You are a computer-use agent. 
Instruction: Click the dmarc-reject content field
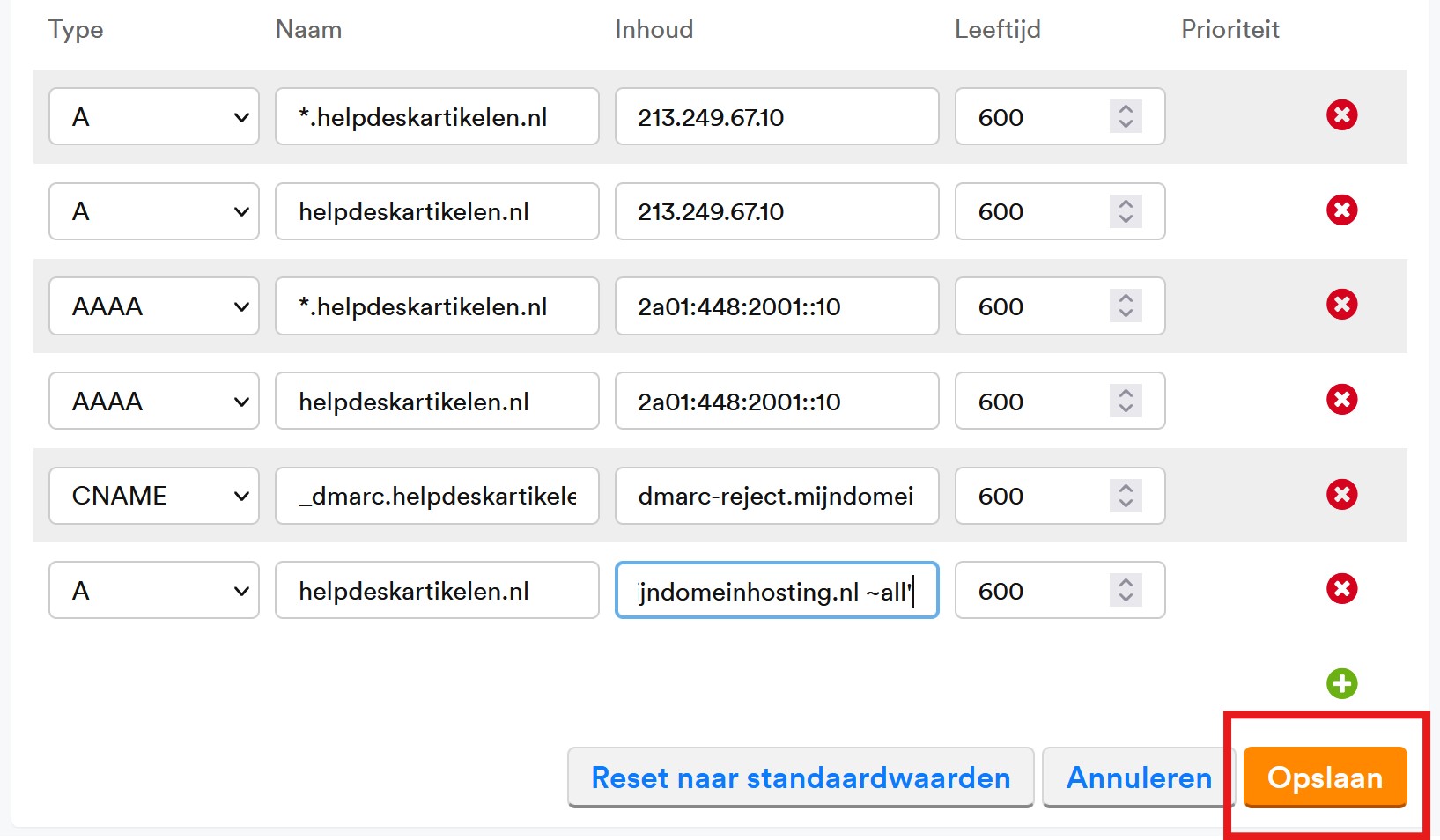coord(776,496)
